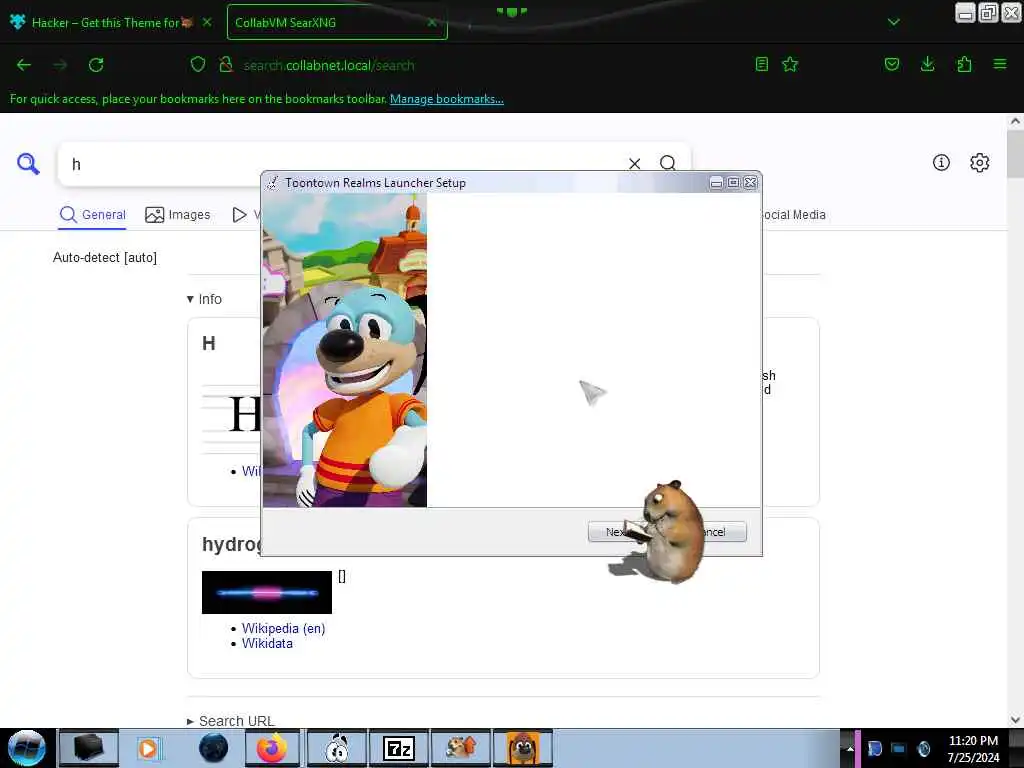
Task: Bookmark this page with the star icon
Action: click(790, 64)
